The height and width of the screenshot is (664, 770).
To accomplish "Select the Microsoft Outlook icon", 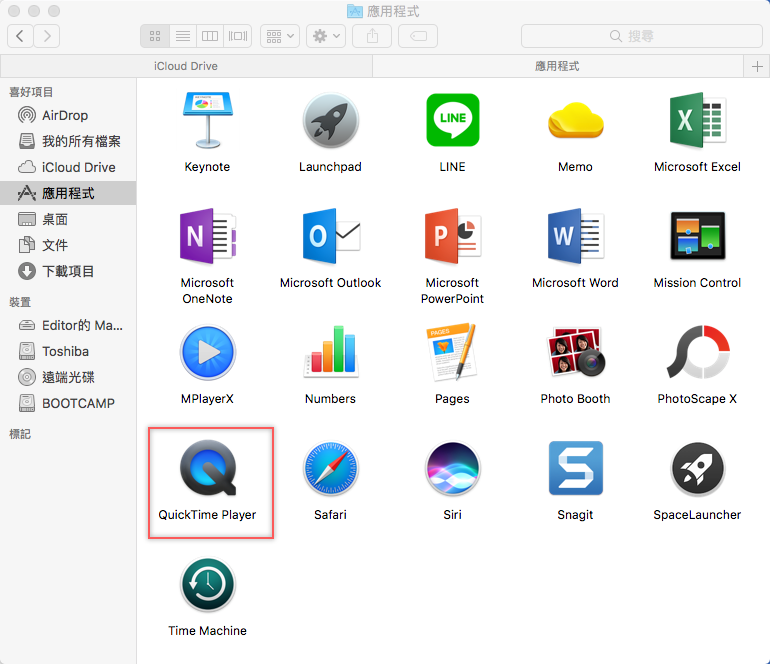I will click(330, 236).
